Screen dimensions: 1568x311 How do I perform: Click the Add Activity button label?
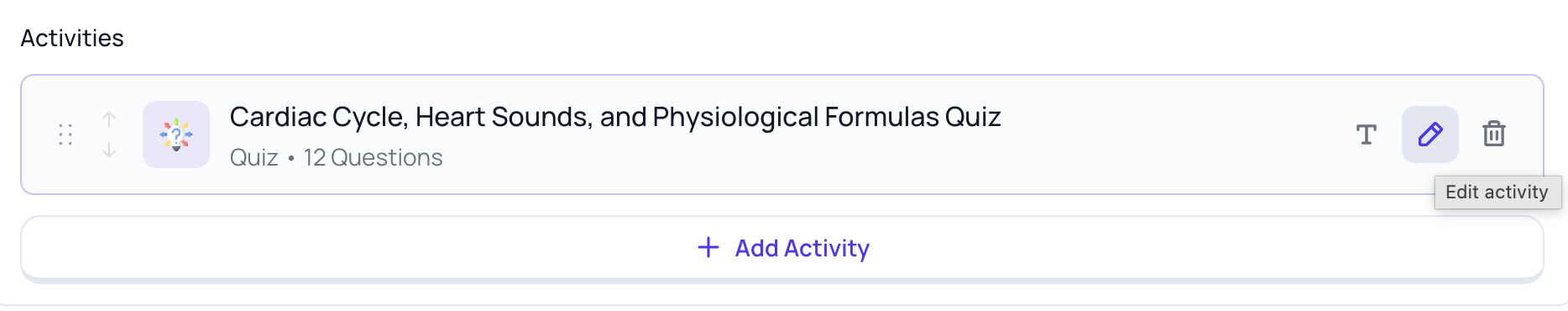pos(802,248)
